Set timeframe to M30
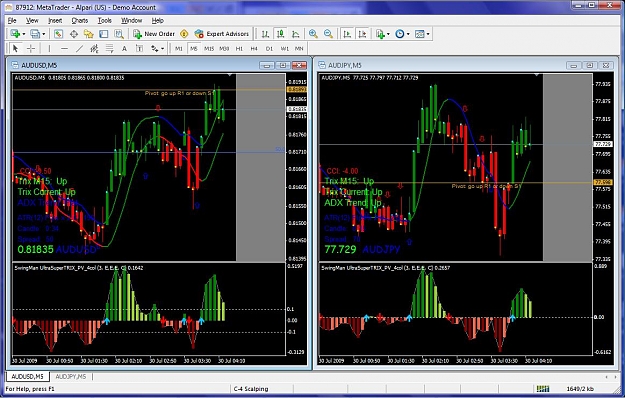The height and width of the screenshot is (398, 625). pos(224,49)
